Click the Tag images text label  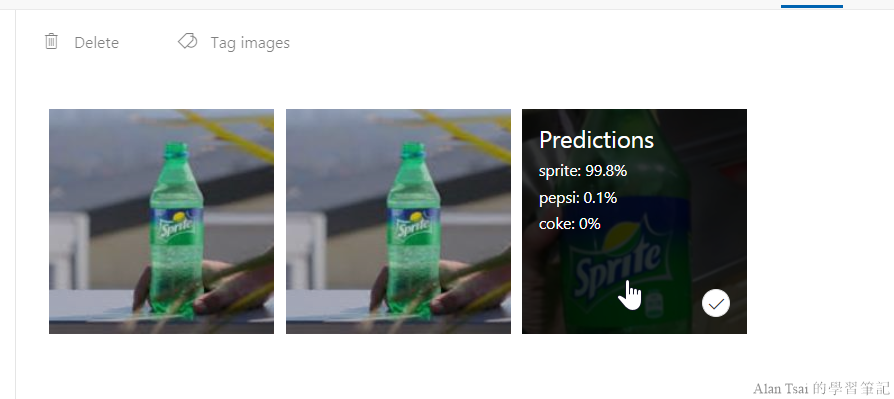pyautogui.click(x=250, y=43)
